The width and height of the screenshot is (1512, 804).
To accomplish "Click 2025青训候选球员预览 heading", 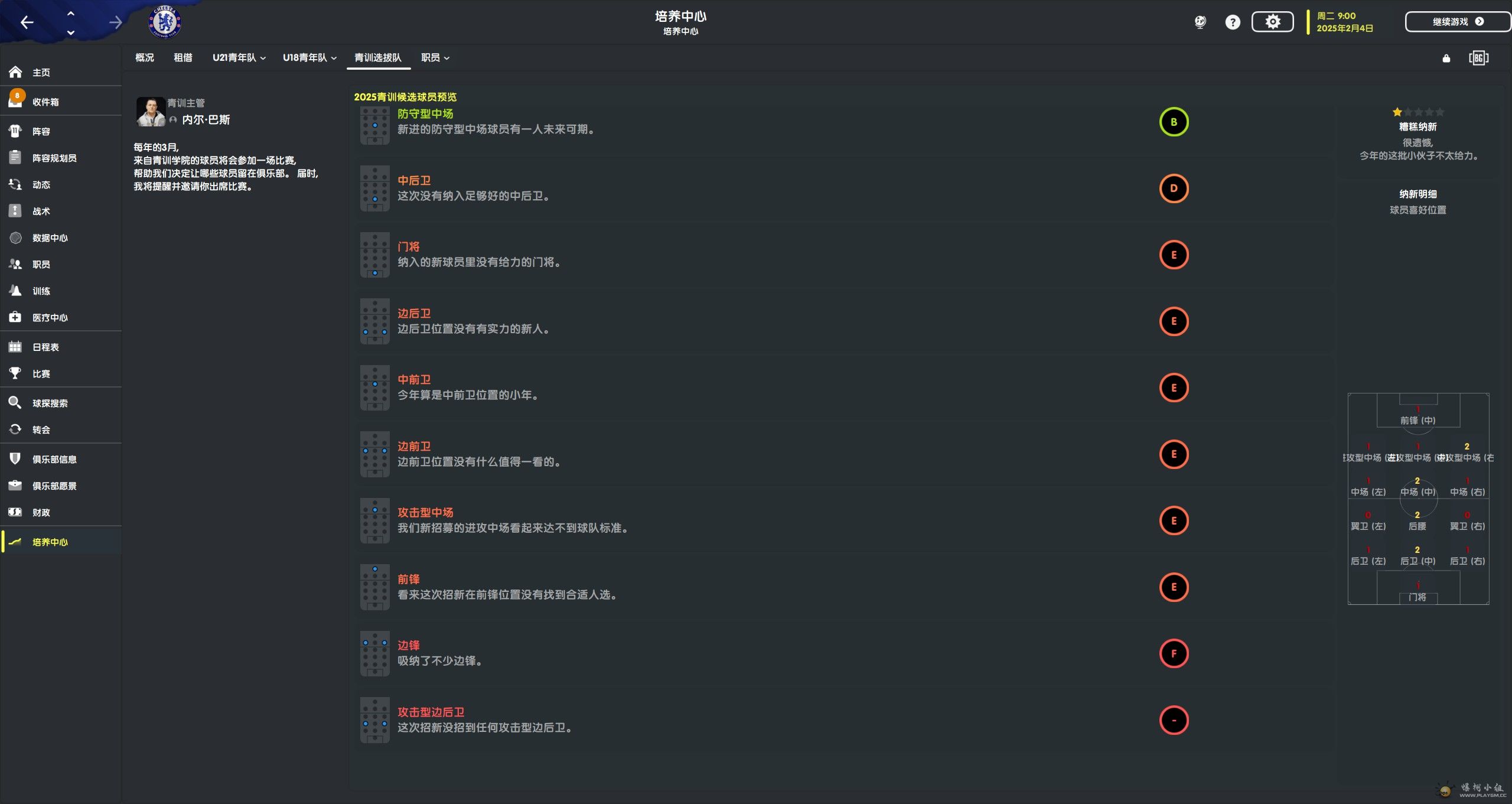I will tap(405, 97).
